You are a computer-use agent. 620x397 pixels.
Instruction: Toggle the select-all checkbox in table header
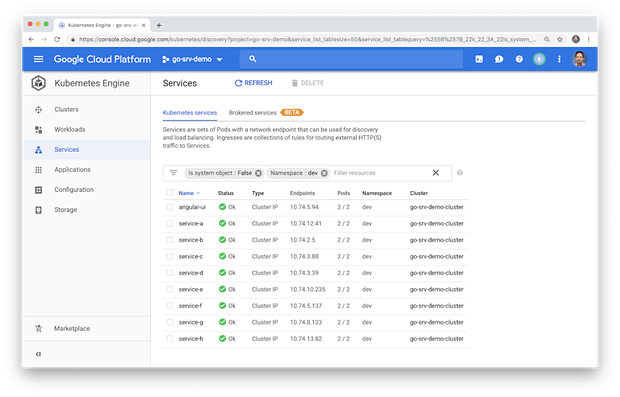pyautogui.click(x=170, y=193)
